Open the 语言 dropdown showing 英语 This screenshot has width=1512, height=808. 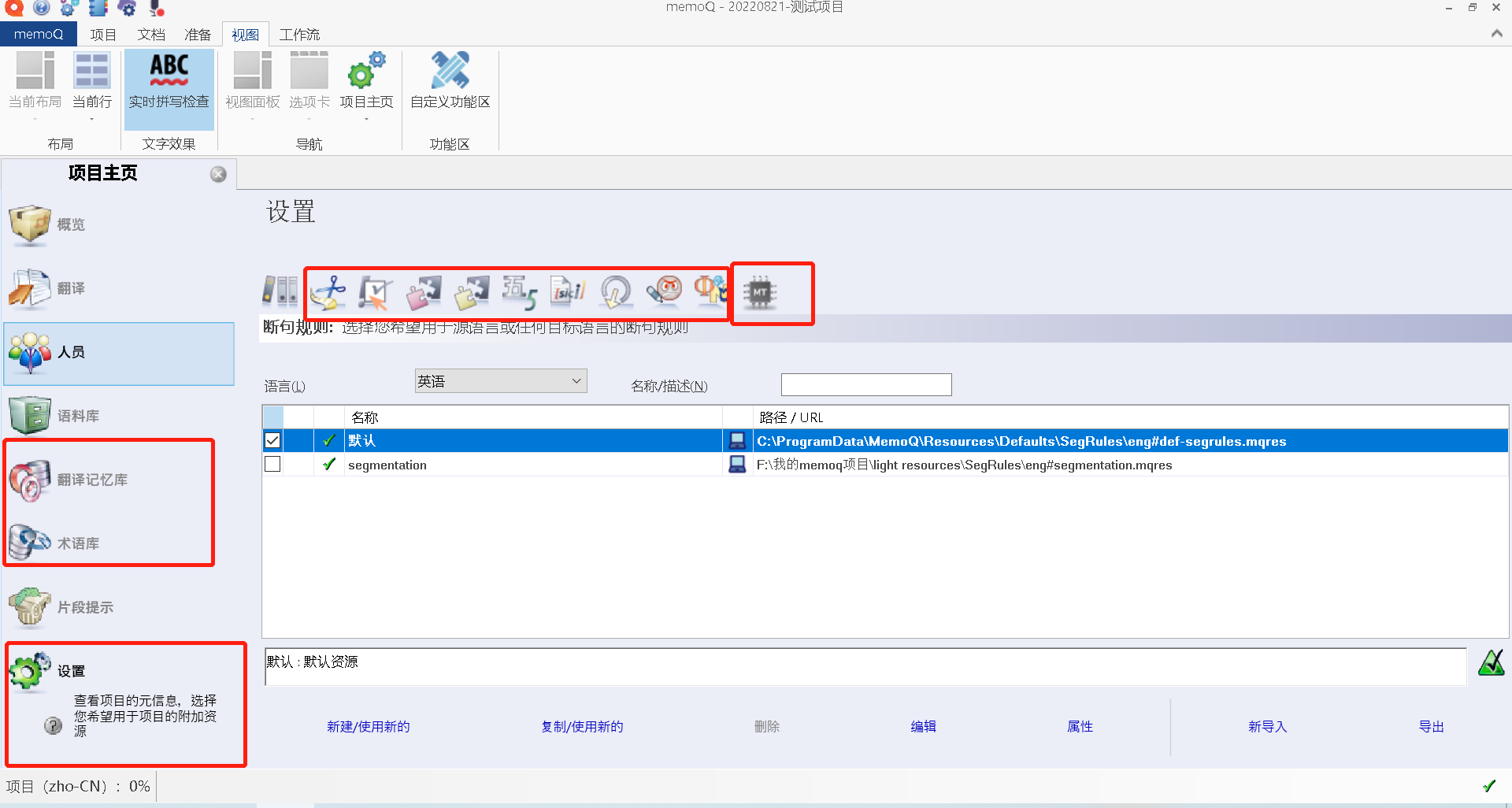(x=501, y=381)
